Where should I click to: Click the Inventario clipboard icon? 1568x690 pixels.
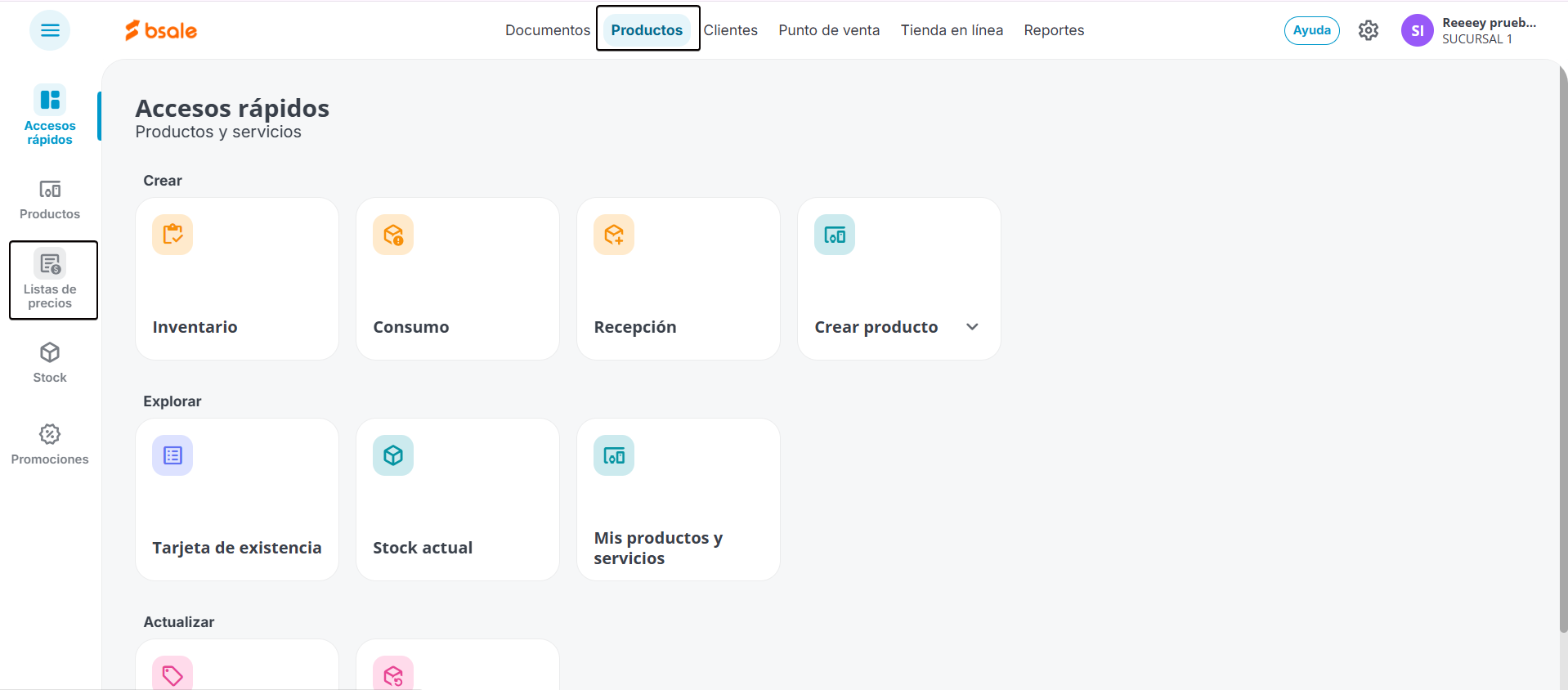pyautogui.click(x=172, y=235)
